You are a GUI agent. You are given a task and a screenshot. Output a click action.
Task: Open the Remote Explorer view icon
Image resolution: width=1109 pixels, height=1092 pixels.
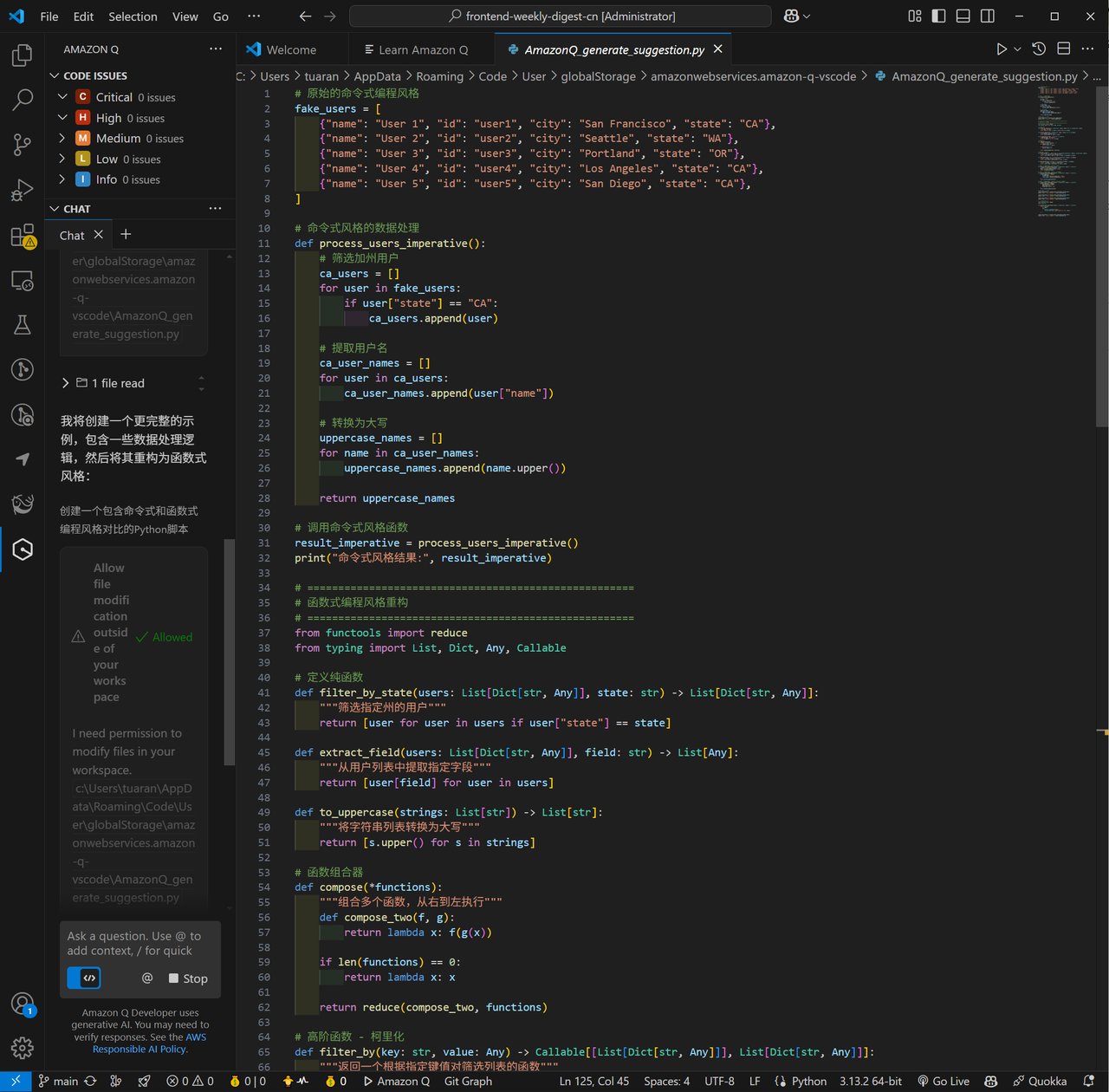(x=23, y=280)
